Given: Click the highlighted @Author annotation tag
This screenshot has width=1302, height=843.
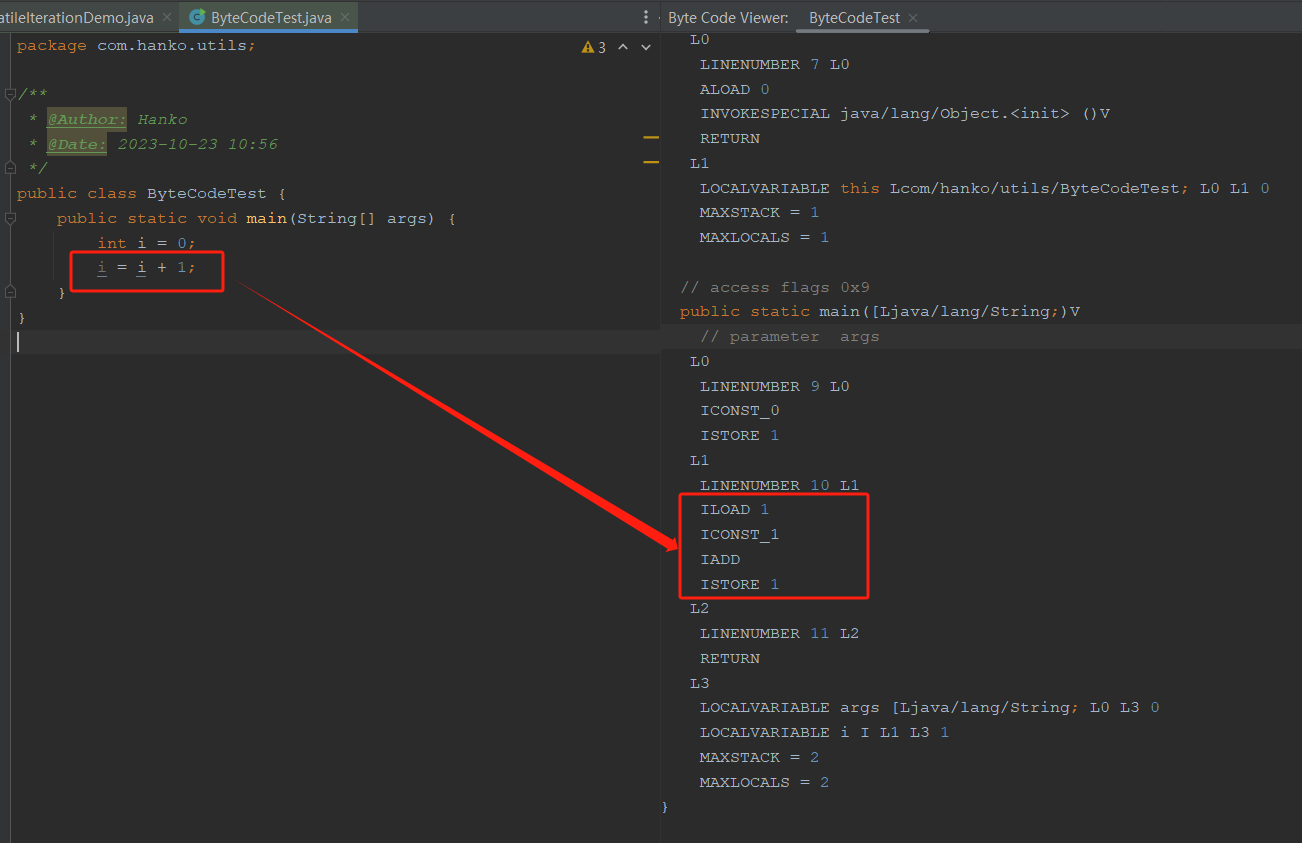Looking at the screenshot, I should click(x=86, y=118).
